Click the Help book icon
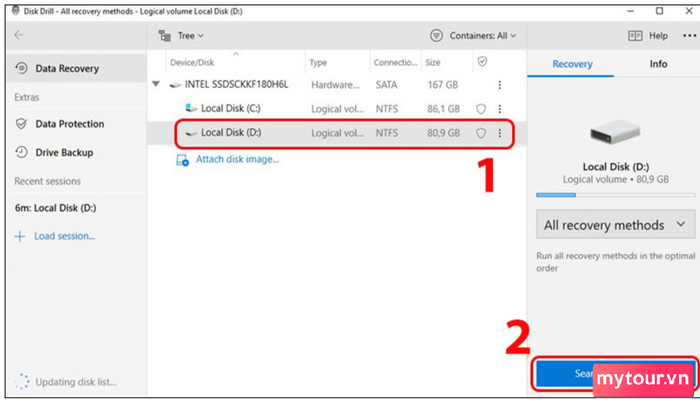The width and height of the screenshot is (700, 405). (635, 36)
